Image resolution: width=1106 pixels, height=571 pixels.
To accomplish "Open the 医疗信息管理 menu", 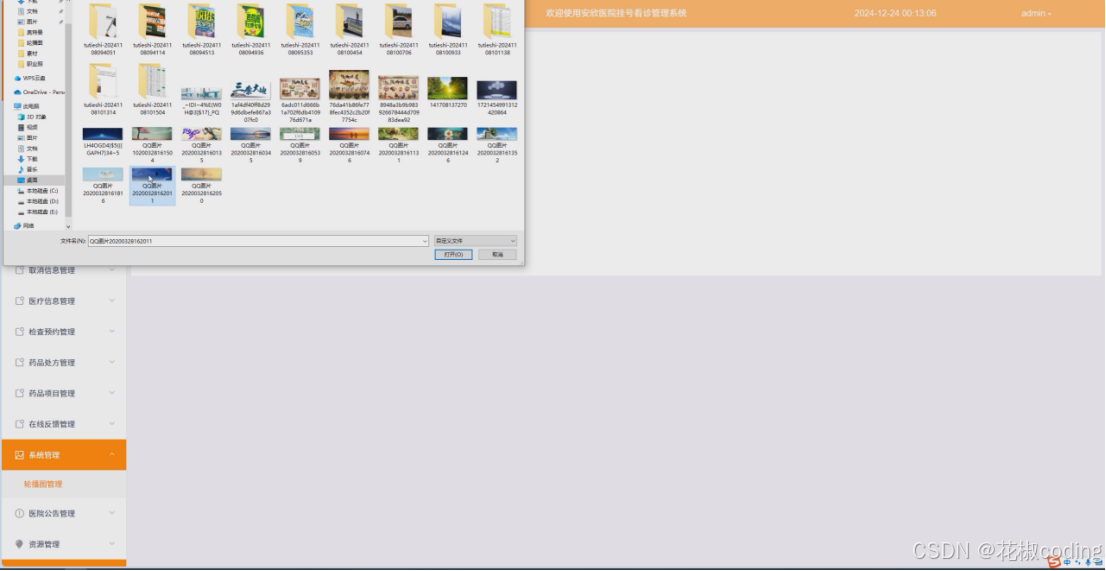I will [x=63, y=301].
